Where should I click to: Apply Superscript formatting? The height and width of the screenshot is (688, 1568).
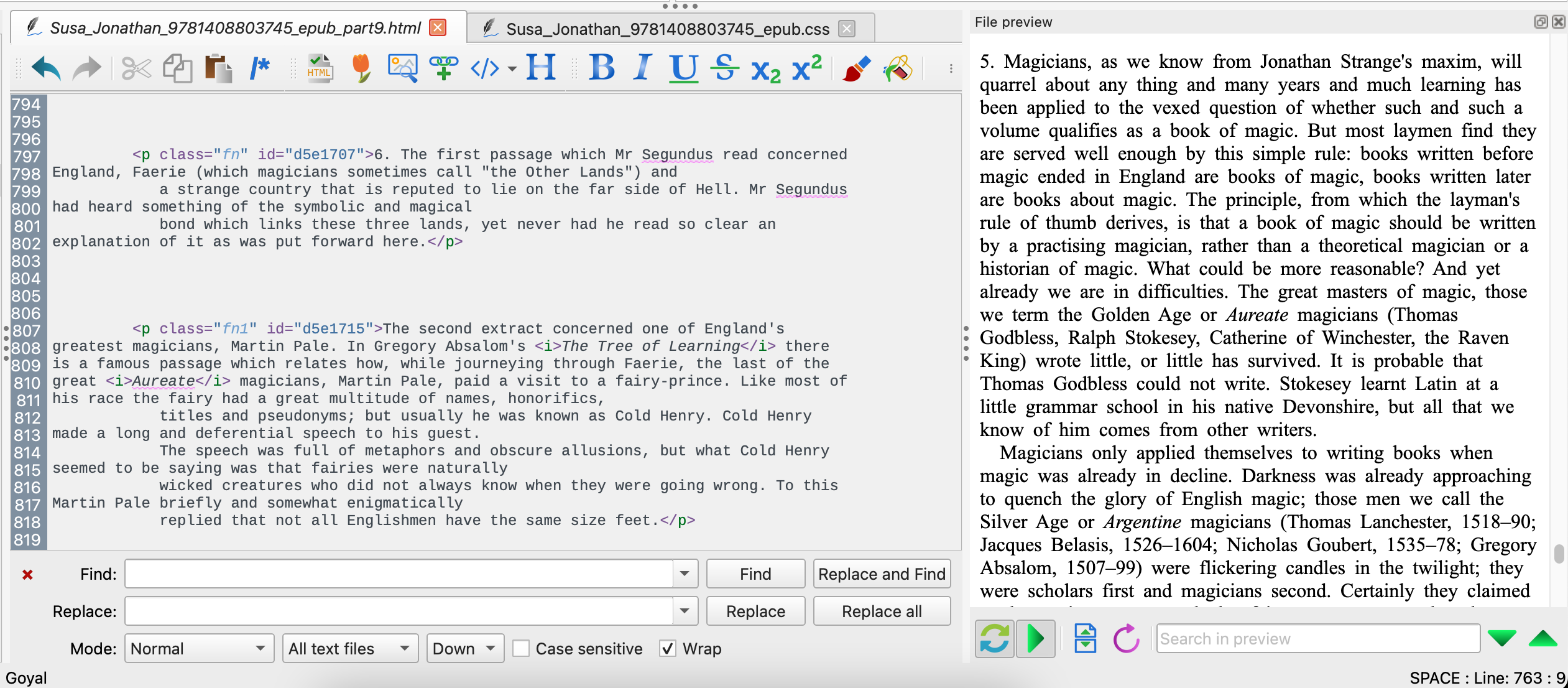click(807, 67)
